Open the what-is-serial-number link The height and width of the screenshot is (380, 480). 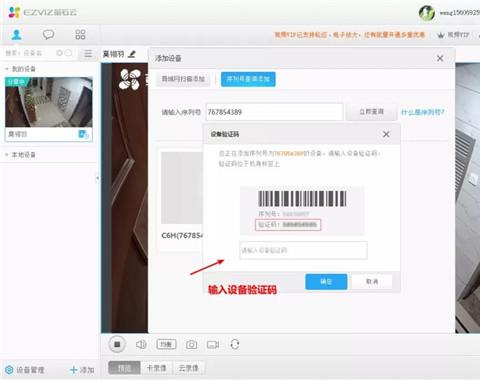tap(422, 112)
